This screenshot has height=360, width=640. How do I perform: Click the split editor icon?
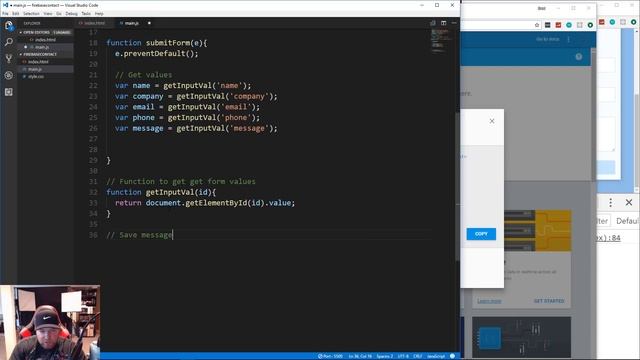click(x=443, y=23)
